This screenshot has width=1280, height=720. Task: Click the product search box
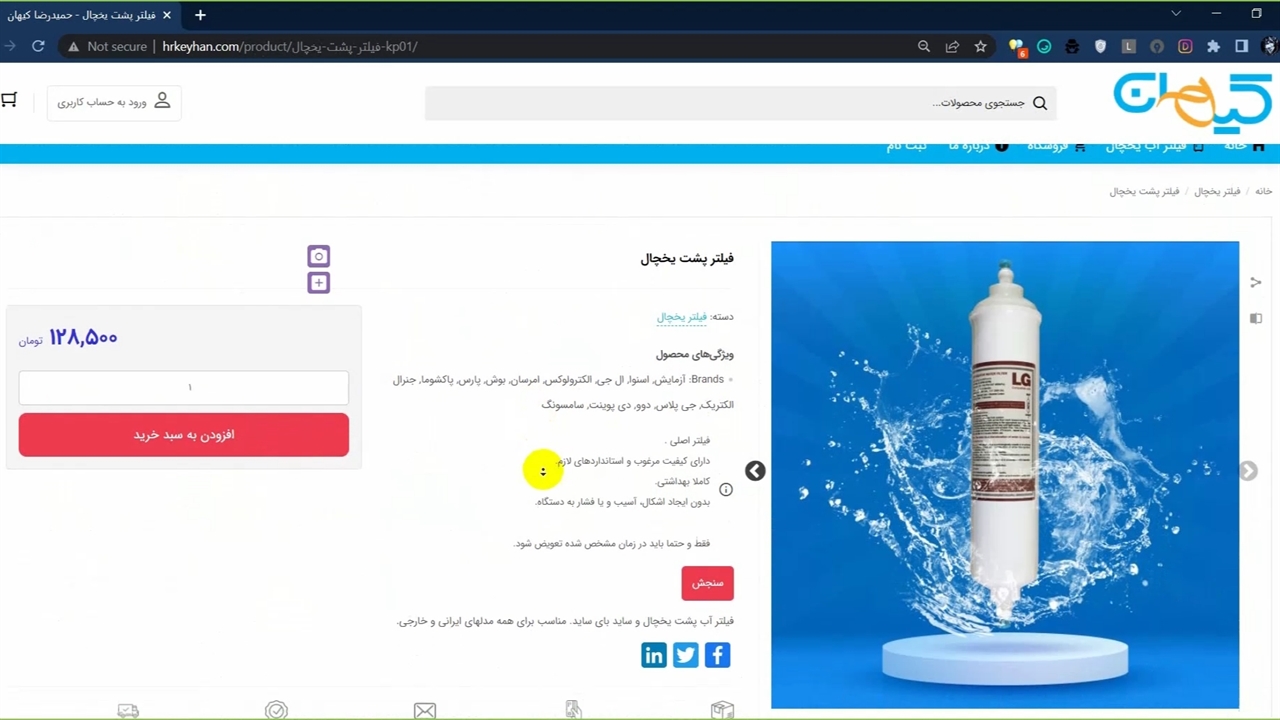click(740, 103)
